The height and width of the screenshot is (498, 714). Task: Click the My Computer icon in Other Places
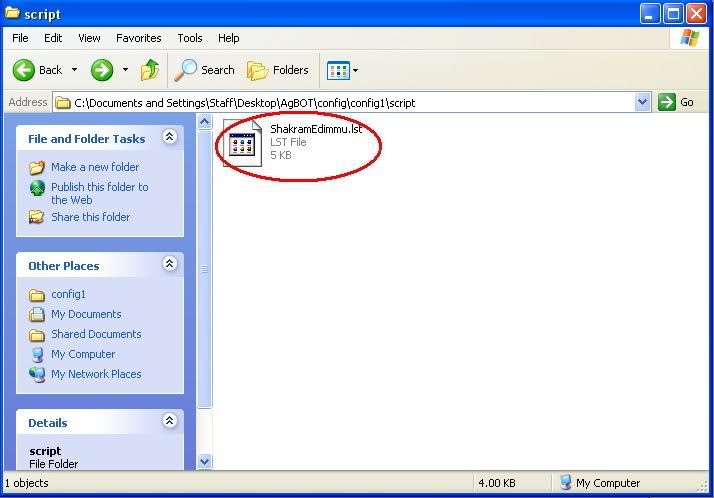(37, 355)
